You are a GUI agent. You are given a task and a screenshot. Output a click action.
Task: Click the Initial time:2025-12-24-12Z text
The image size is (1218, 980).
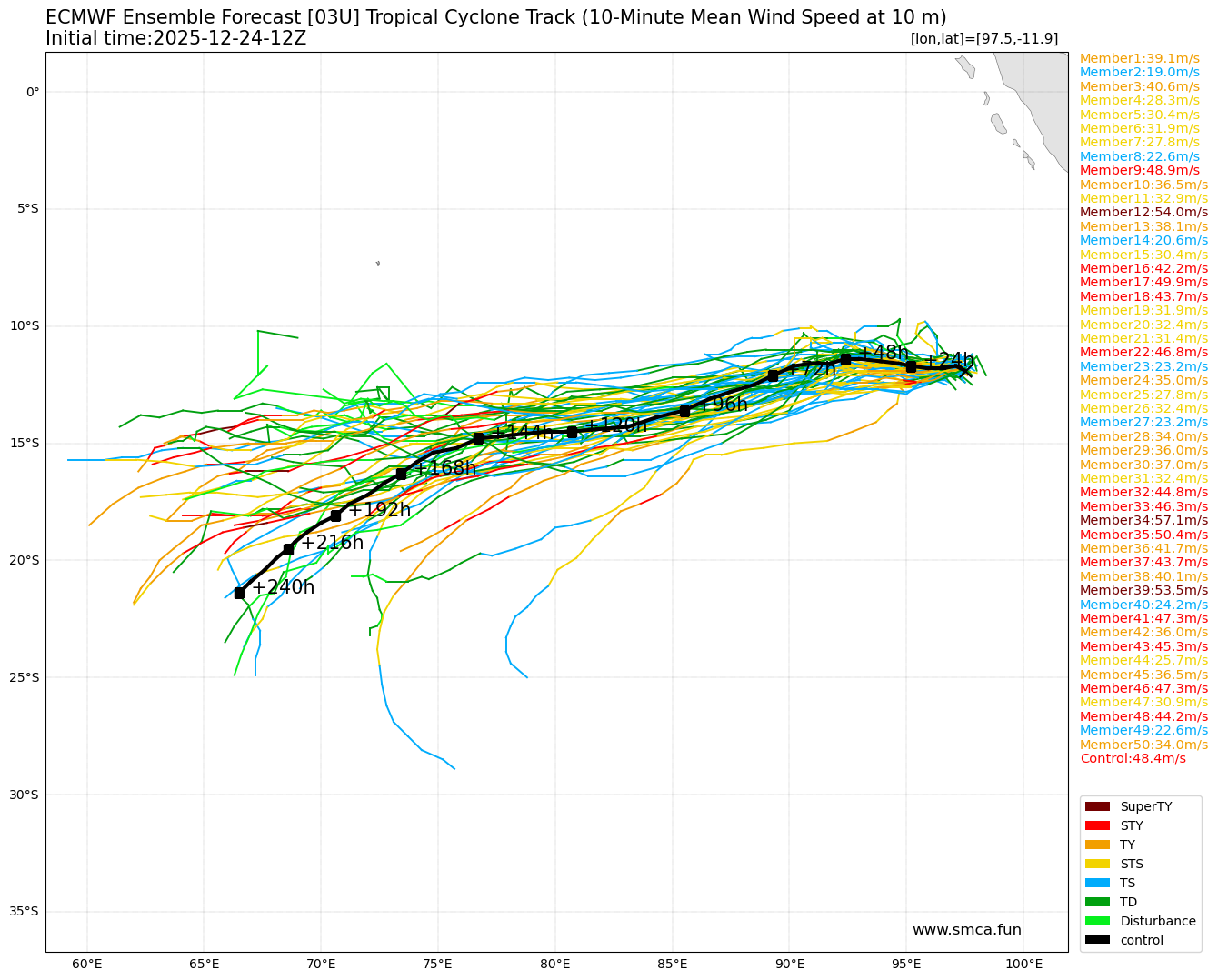point(175,38)
